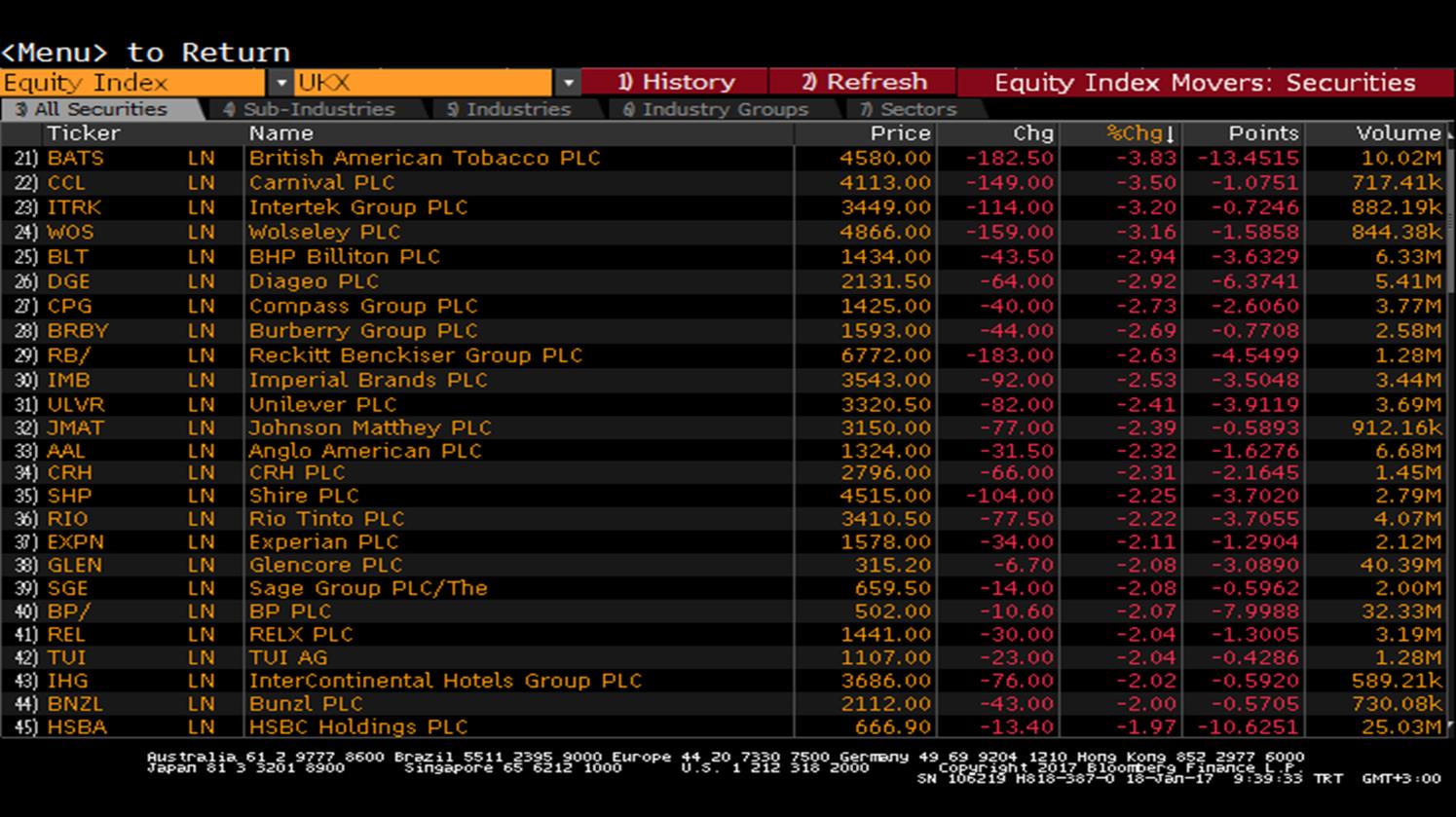Screen dimensions: 1456x817
Task: Select the ULVR ticker
Action: [75, 404]
